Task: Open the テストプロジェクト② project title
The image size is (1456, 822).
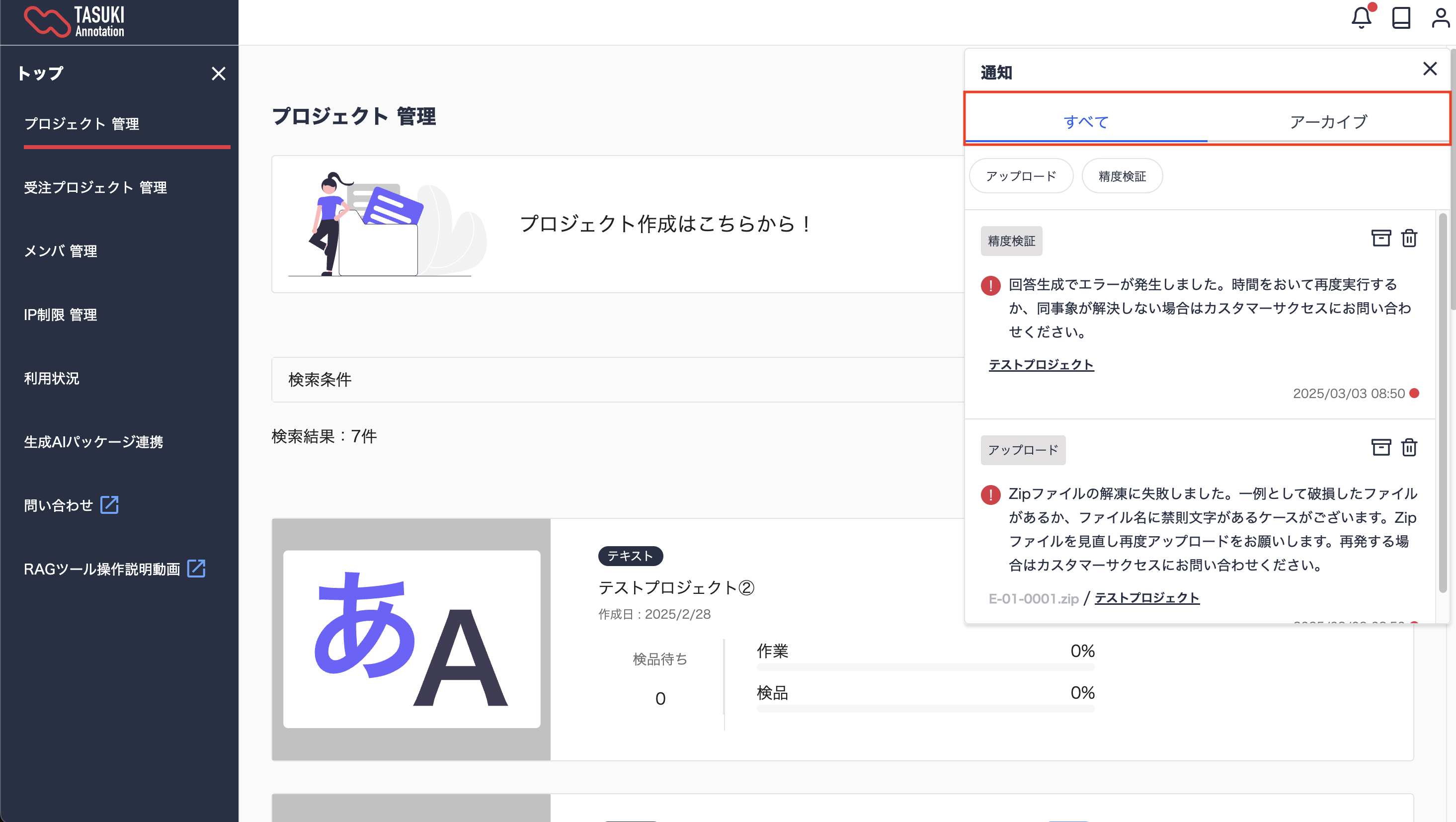Action: click(x=676, y=587)
